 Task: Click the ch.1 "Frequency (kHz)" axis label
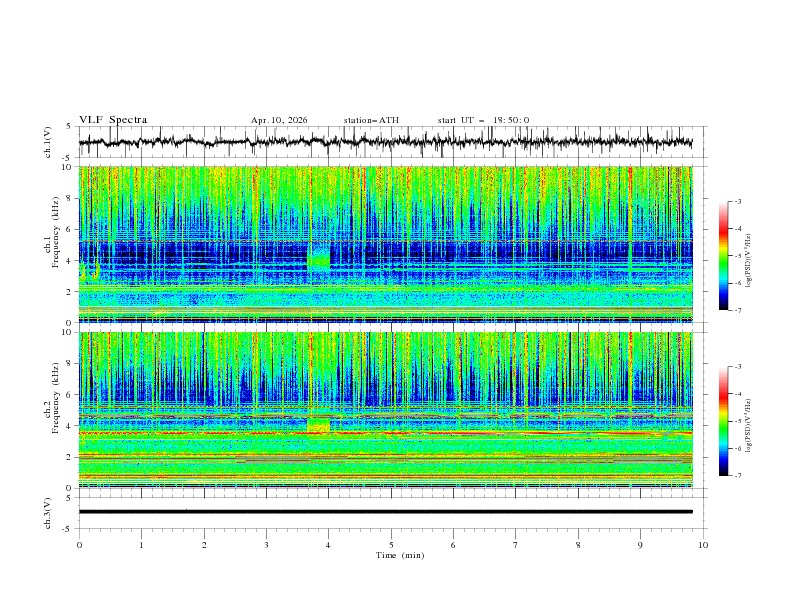click(56, 232)
